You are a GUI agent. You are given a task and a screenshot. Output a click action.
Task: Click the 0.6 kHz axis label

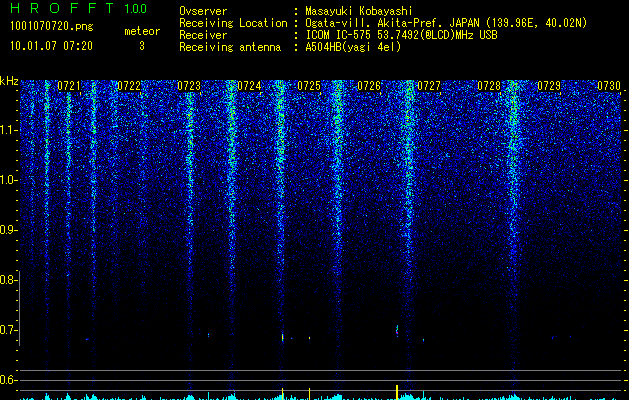click(8, 380)
